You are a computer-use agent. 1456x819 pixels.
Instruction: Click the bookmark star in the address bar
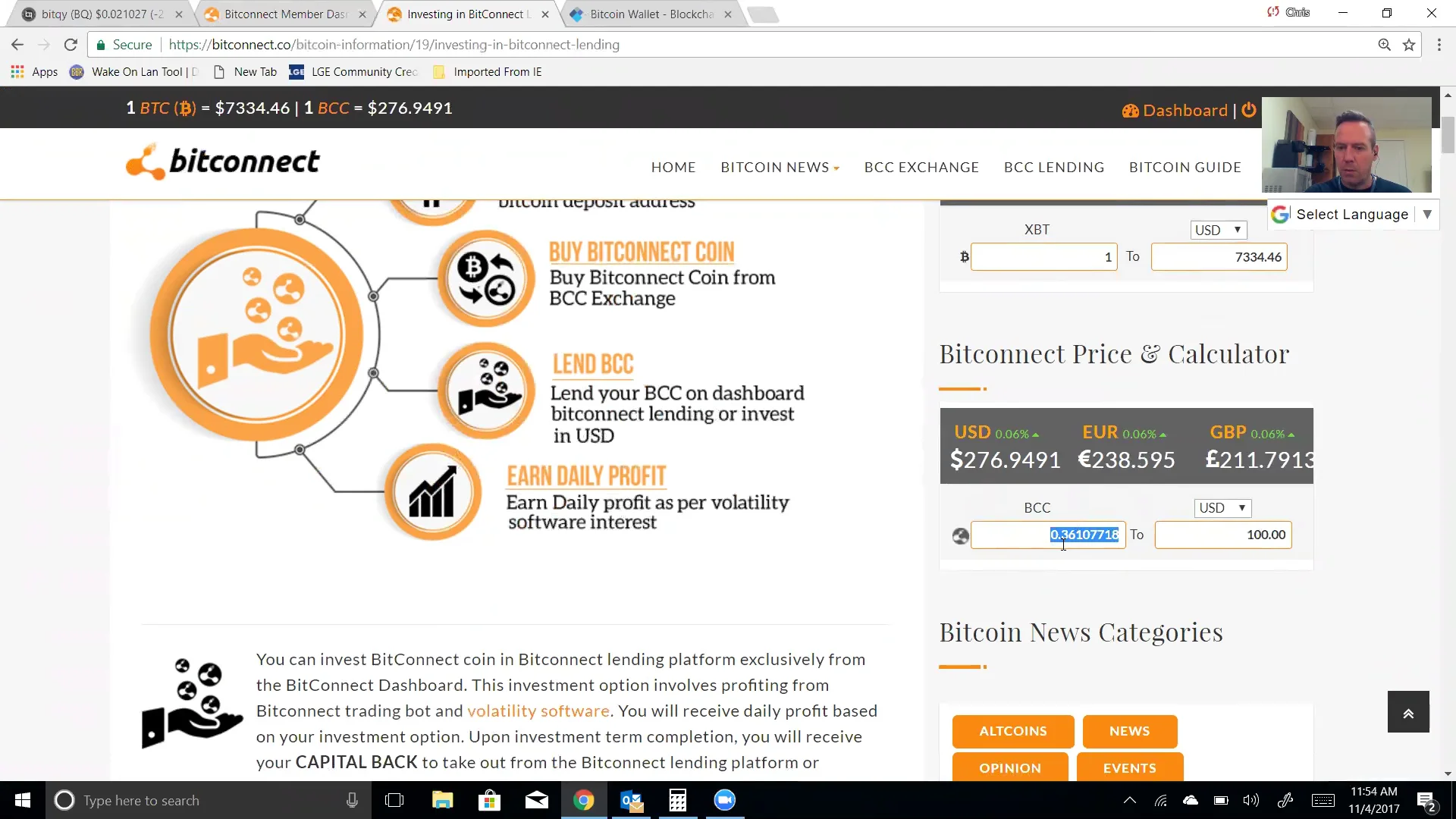[1410, 45]
